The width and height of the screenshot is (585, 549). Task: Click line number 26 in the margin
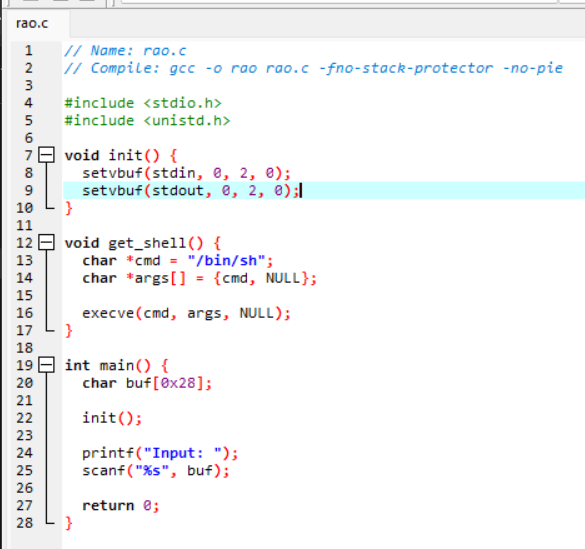pyautogui.click(x=25, y=488)
